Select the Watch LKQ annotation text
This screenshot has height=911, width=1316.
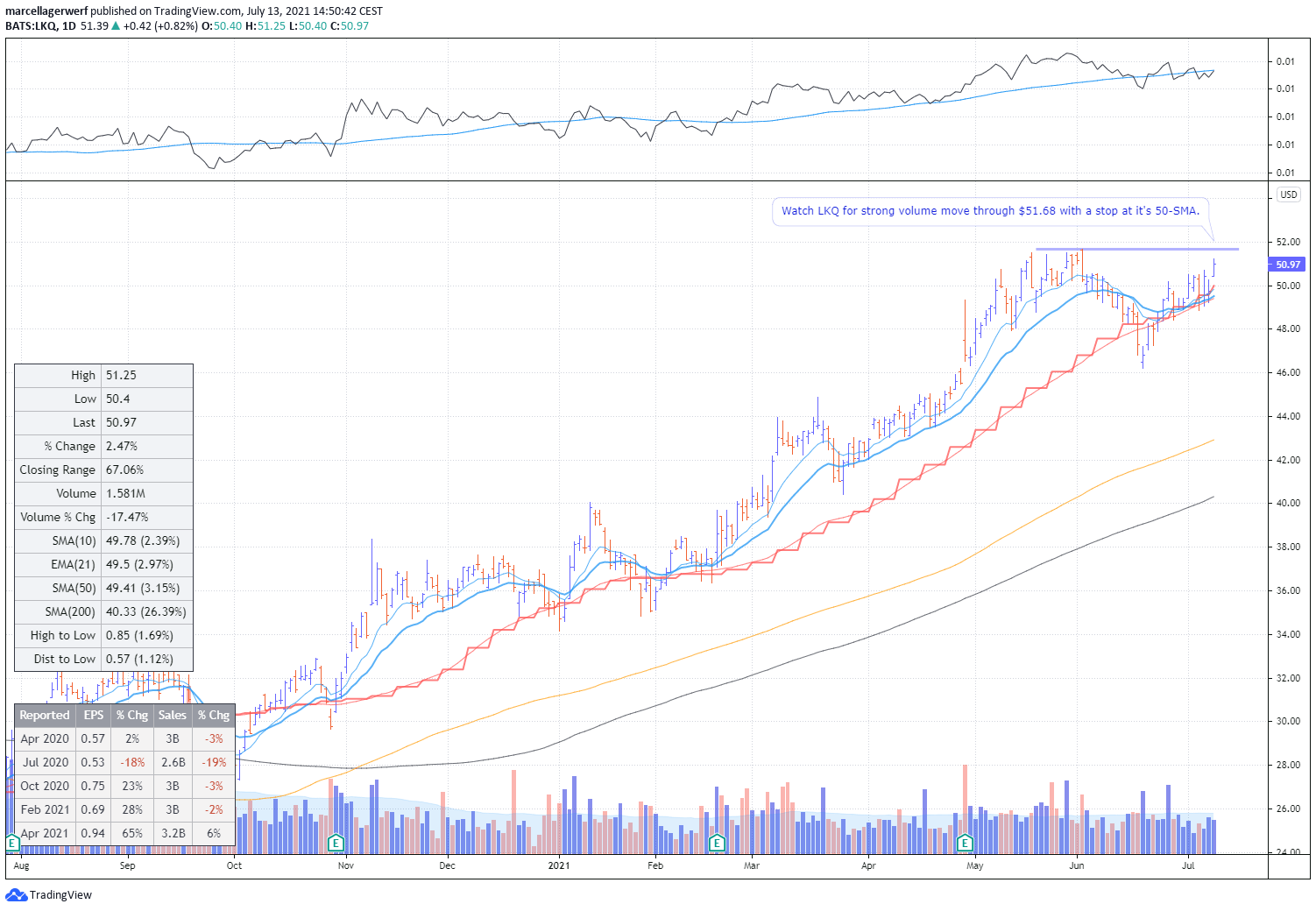click(x=990, y=210)
